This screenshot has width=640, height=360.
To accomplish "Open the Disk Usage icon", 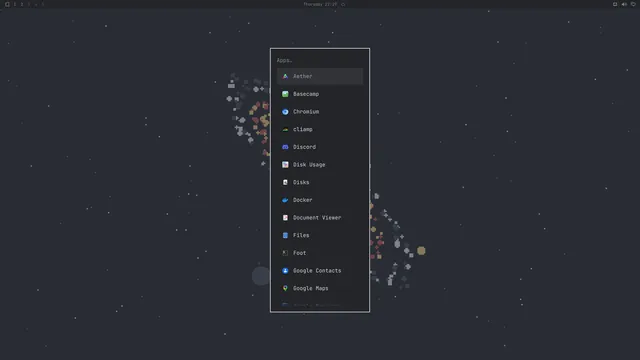I will click(285, 164).
